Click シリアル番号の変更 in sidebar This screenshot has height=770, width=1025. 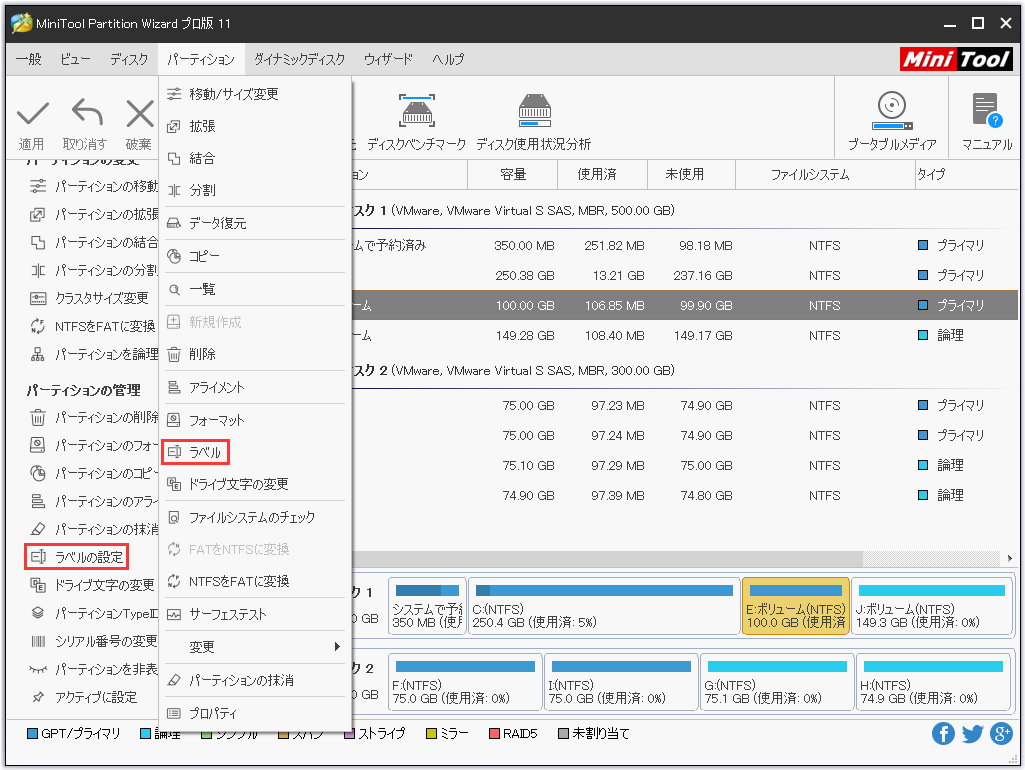click(93, 642)
